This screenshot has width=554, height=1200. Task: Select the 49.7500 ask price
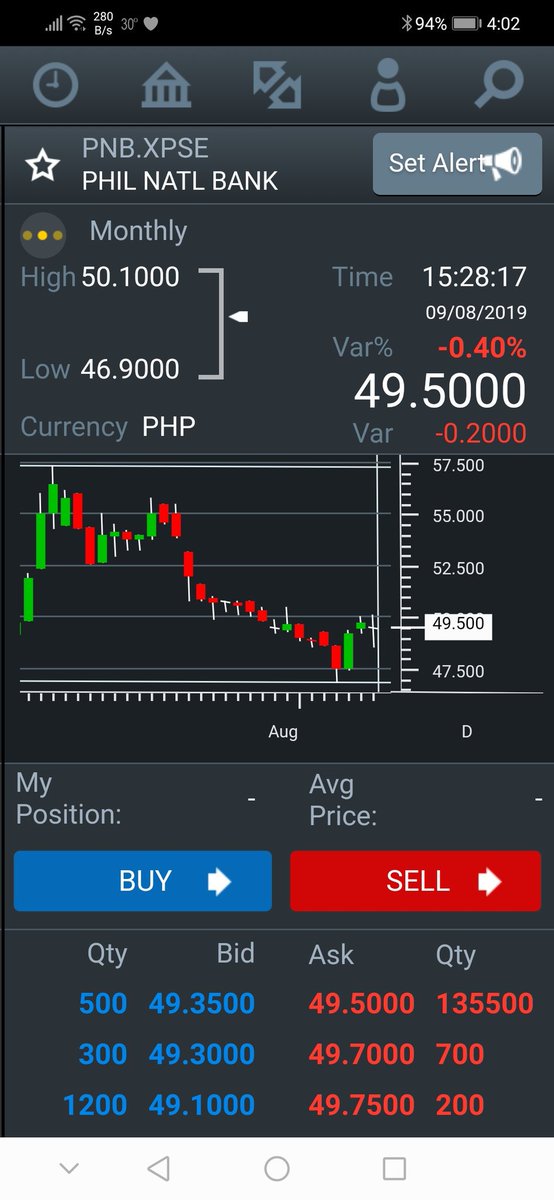(x=362, y=1105)
